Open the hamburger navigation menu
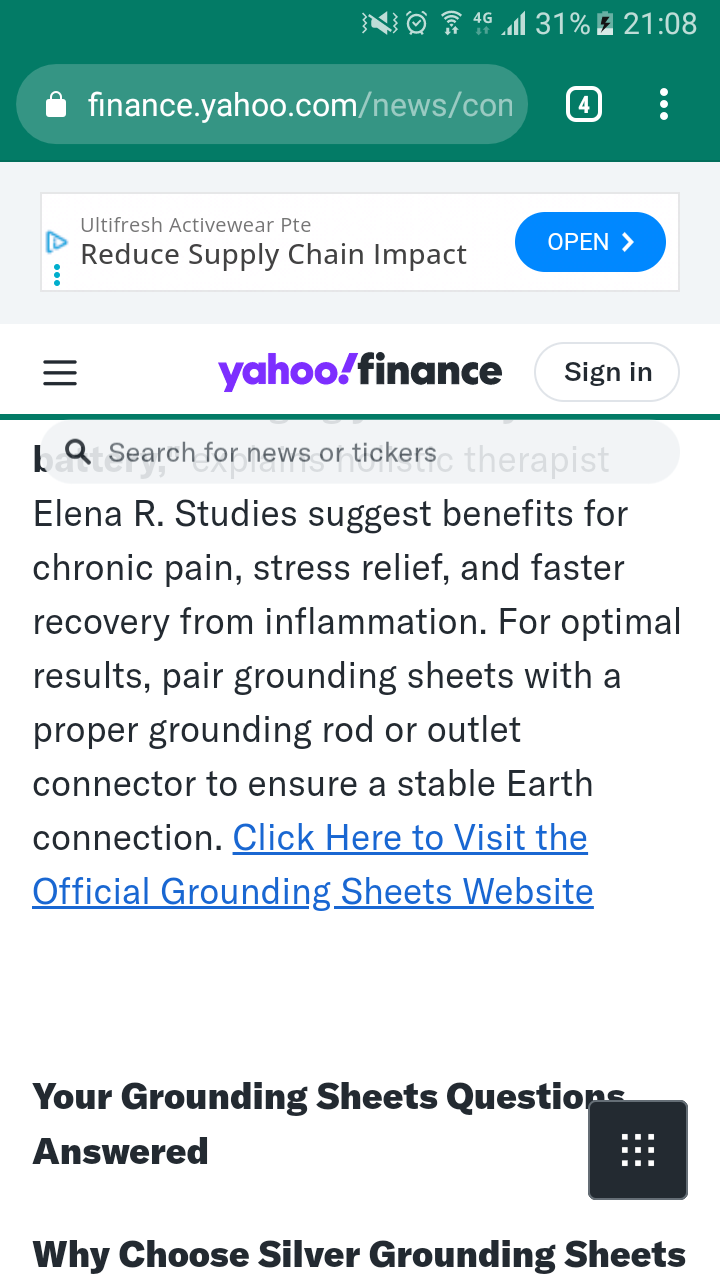This screenshot has height=1280, width=720. click(x=60, y=373)
